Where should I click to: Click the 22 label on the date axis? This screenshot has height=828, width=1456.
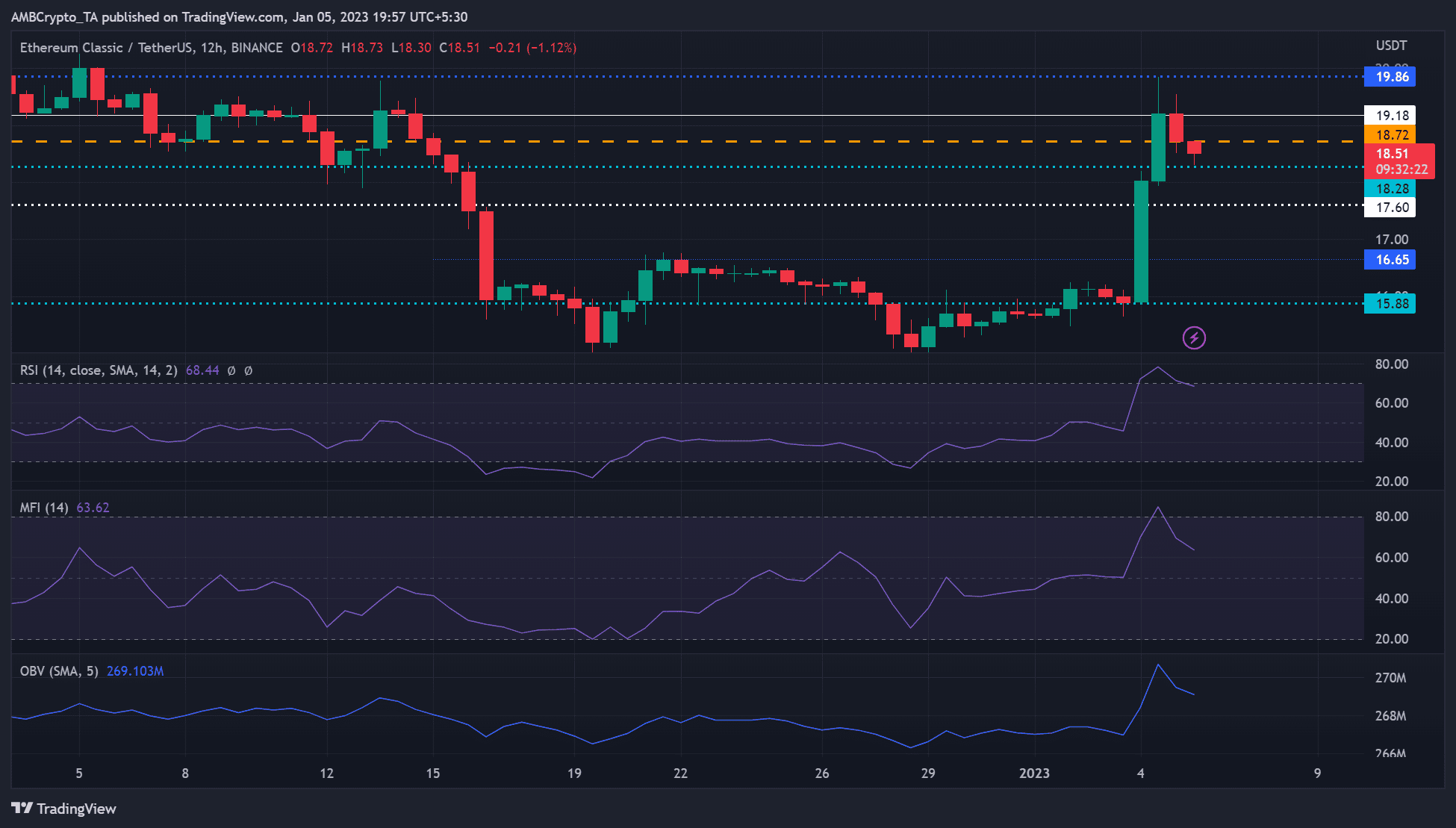680,773
